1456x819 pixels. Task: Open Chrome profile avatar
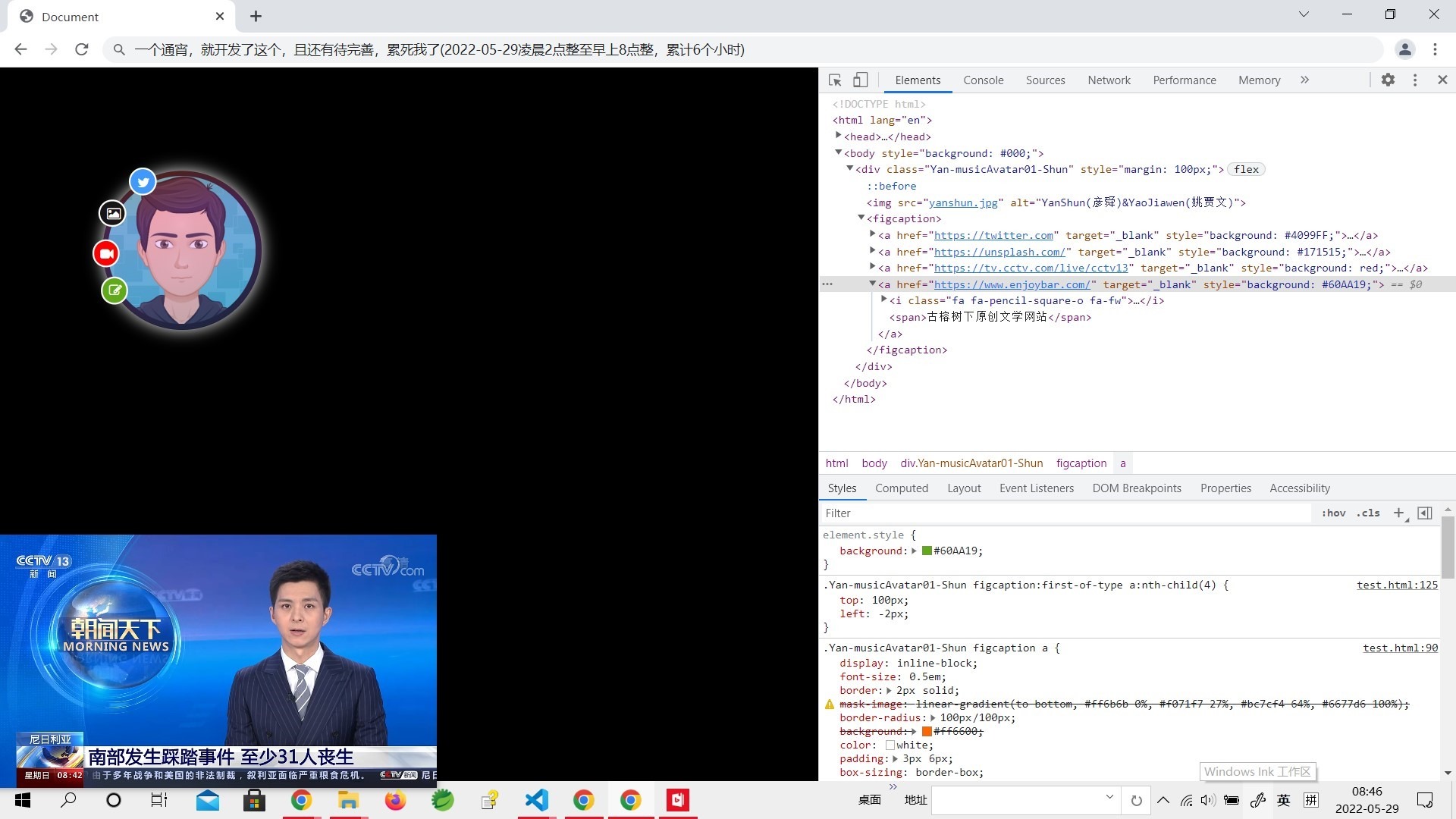[1404, 49]
